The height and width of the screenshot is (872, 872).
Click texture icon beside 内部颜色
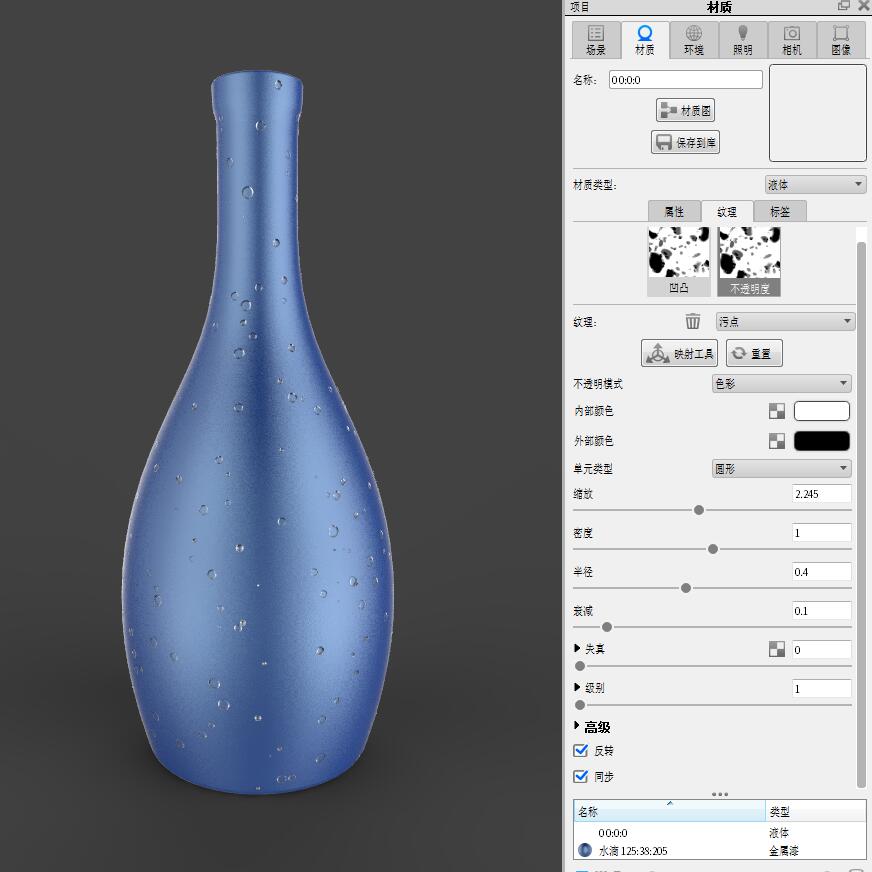pyautogui.click(x=776, y=411)
